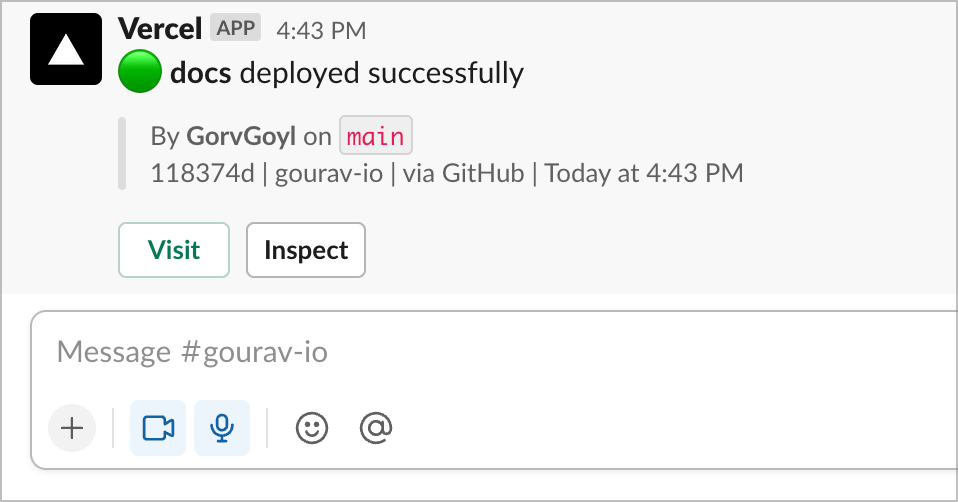Image resolution: width=958 pixels, height=502 pixels.
Task: Open GorvGoyl author link
Action: click(x=241, y=136)
